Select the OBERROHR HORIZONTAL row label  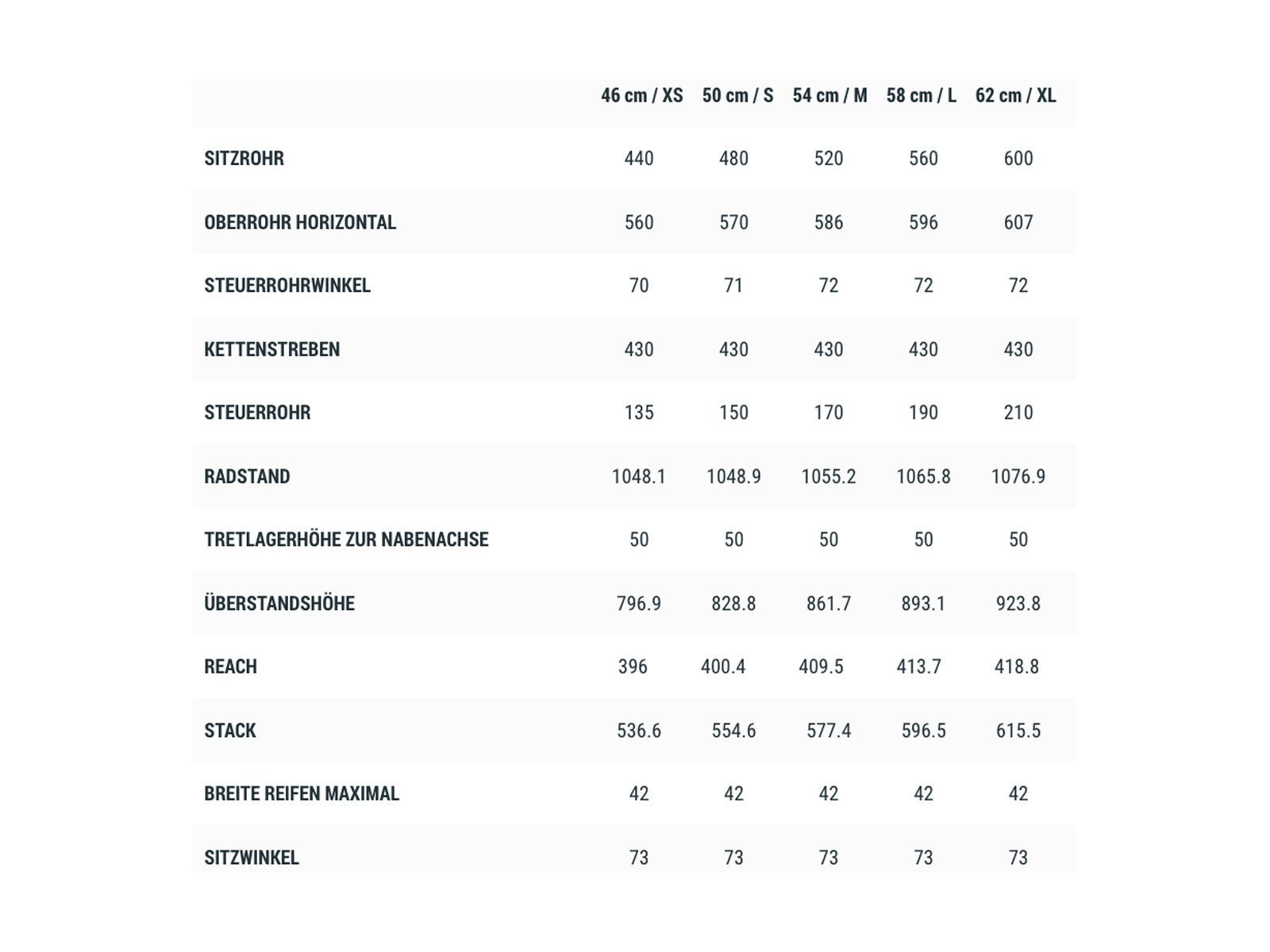point(300,223)
